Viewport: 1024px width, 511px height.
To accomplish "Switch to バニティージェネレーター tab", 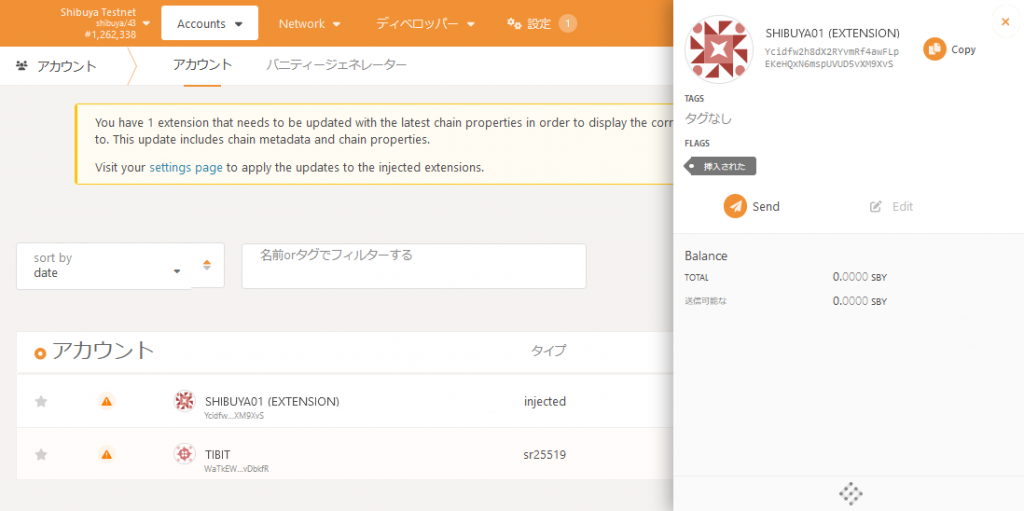I will (336, 65).
